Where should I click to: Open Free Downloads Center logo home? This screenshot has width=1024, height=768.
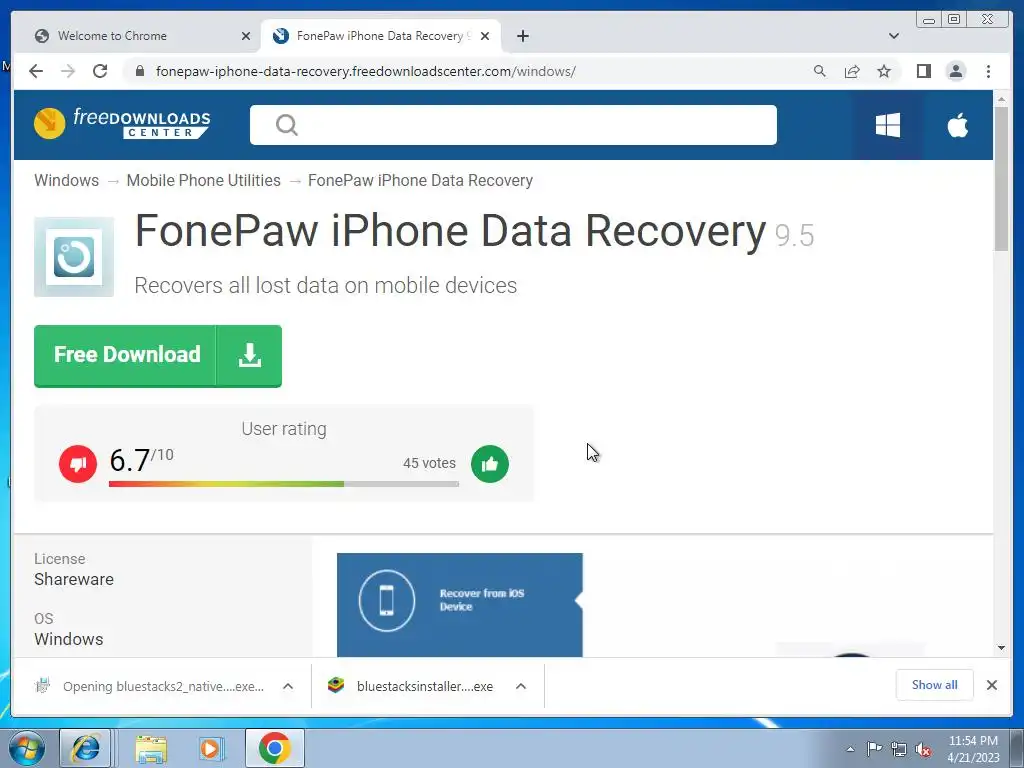pos(122,123)
